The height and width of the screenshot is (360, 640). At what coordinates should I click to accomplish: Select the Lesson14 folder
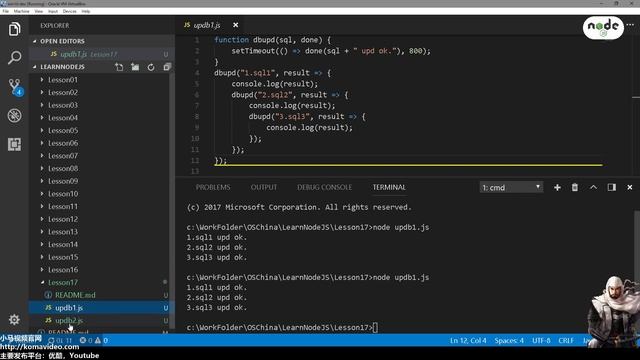click(x=100, y=244)
